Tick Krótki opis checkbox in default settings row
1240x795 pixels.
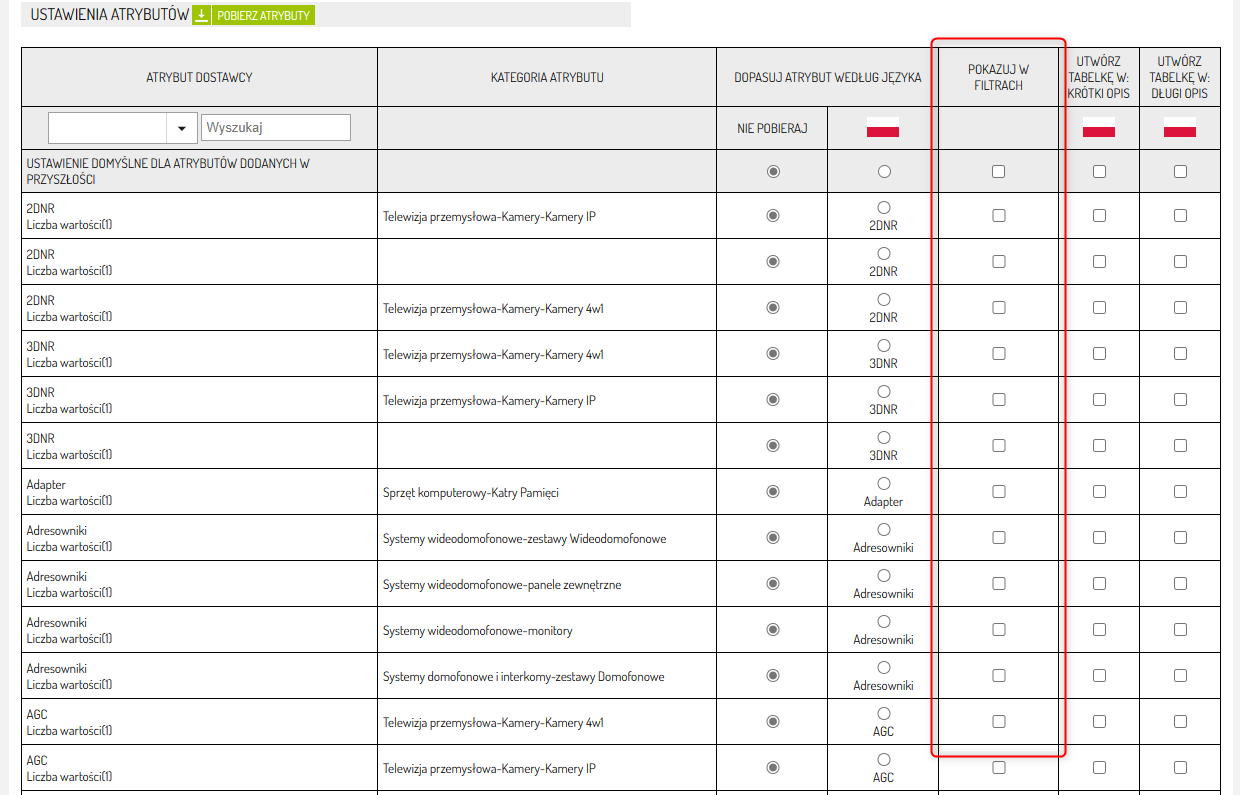coord(1099,171)
